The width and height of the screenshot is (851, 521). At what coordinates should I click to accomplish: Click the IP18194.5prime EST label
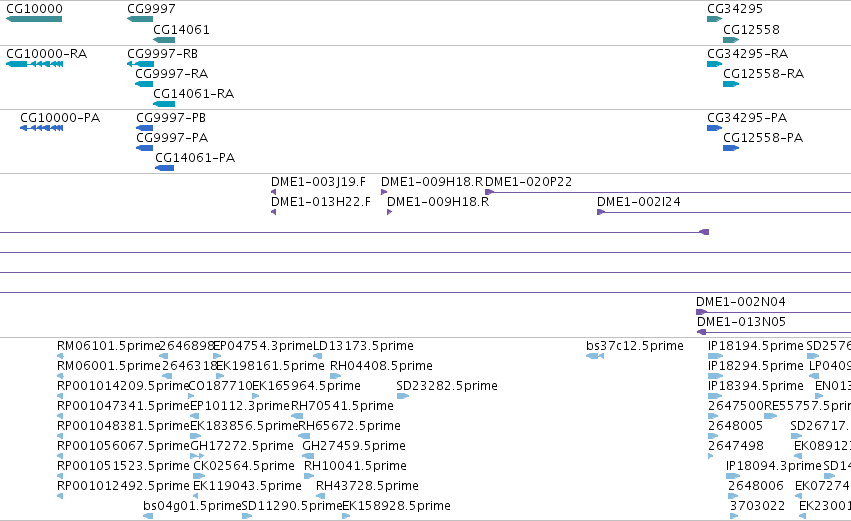756,346
